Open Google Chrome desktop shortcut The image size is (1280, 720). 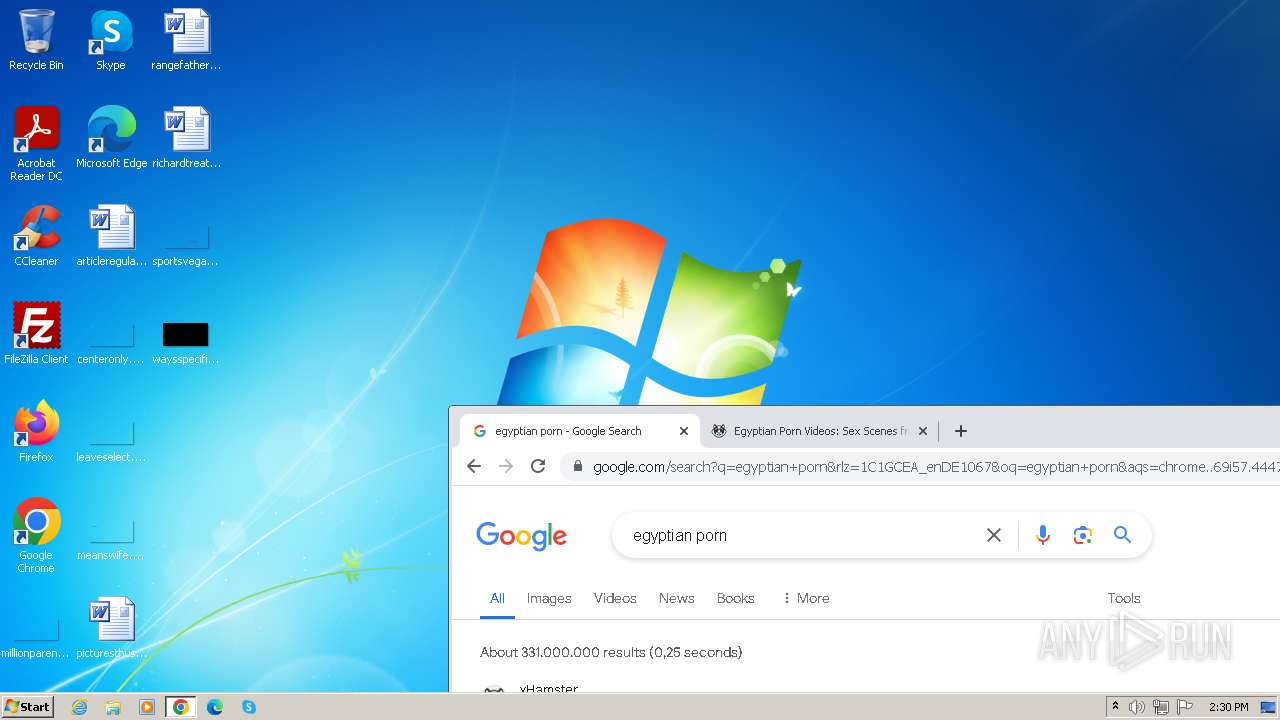click(36, 535)
